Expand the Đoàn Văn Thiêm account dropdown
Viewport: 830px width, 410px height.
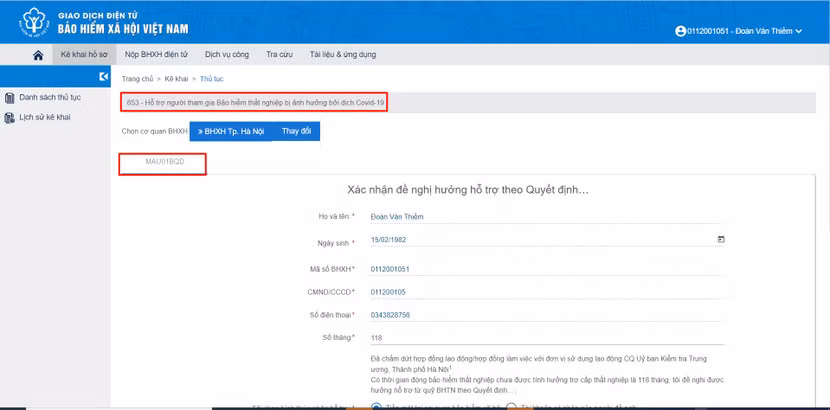tap(799, 32)
